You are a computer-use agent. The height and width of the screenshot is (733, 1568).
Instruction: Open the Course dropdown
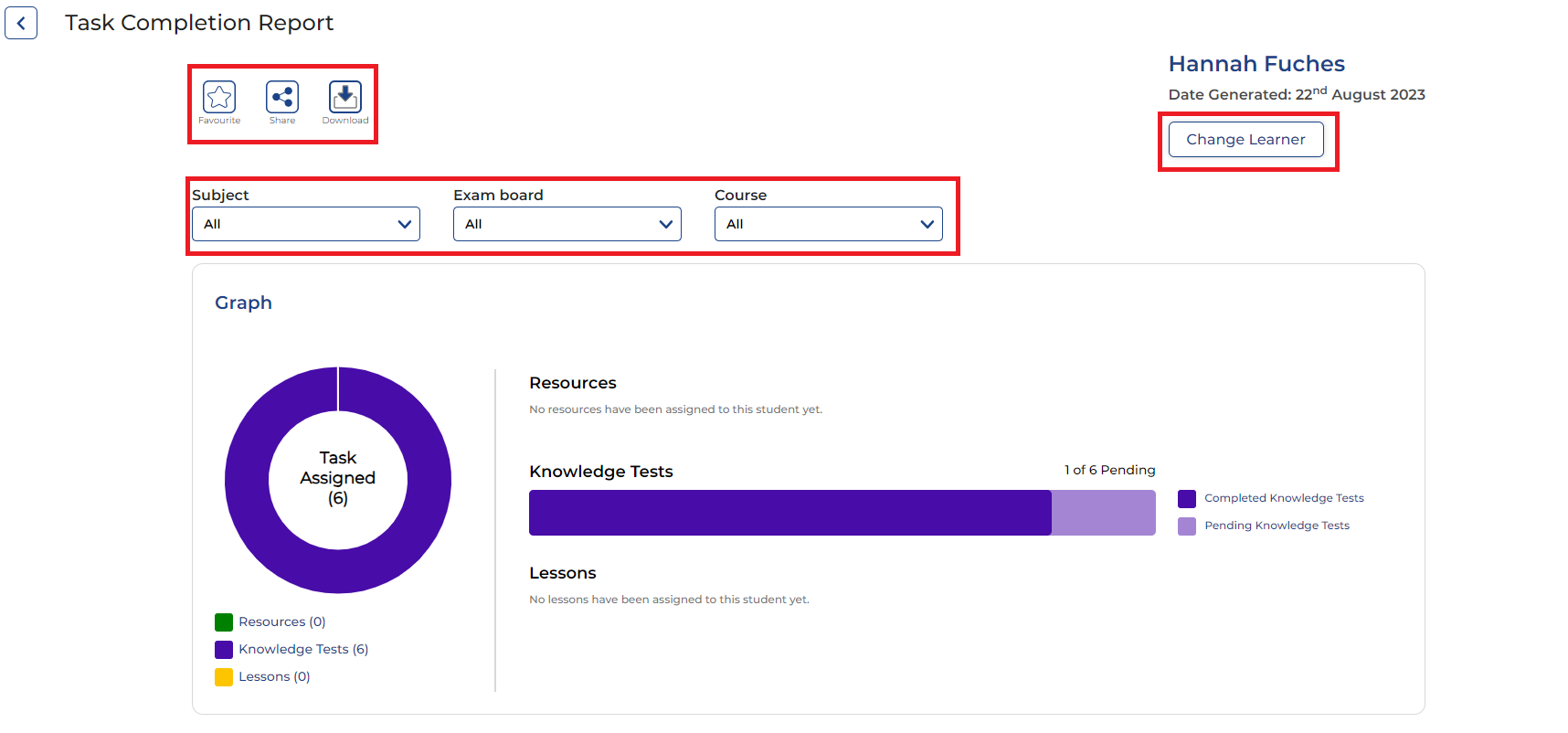click(829, 224)
